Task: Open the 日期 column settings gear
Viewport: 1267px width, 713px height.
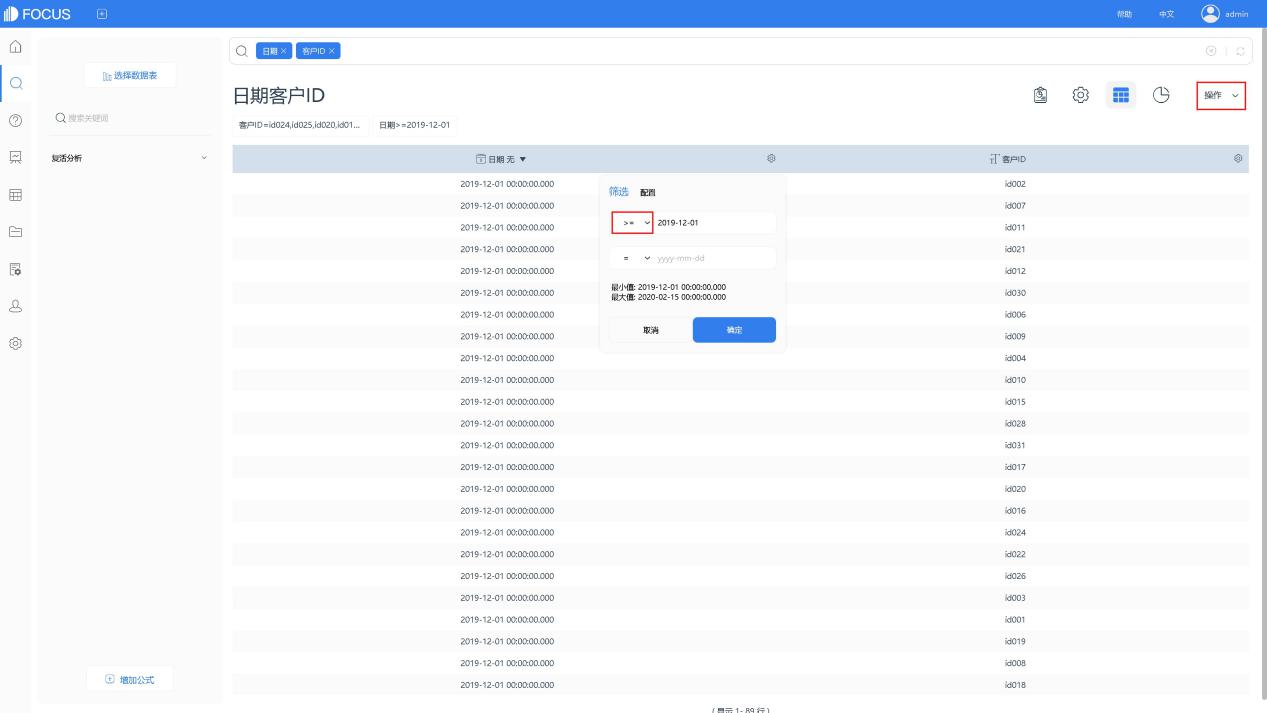Action: click(771, 159)
